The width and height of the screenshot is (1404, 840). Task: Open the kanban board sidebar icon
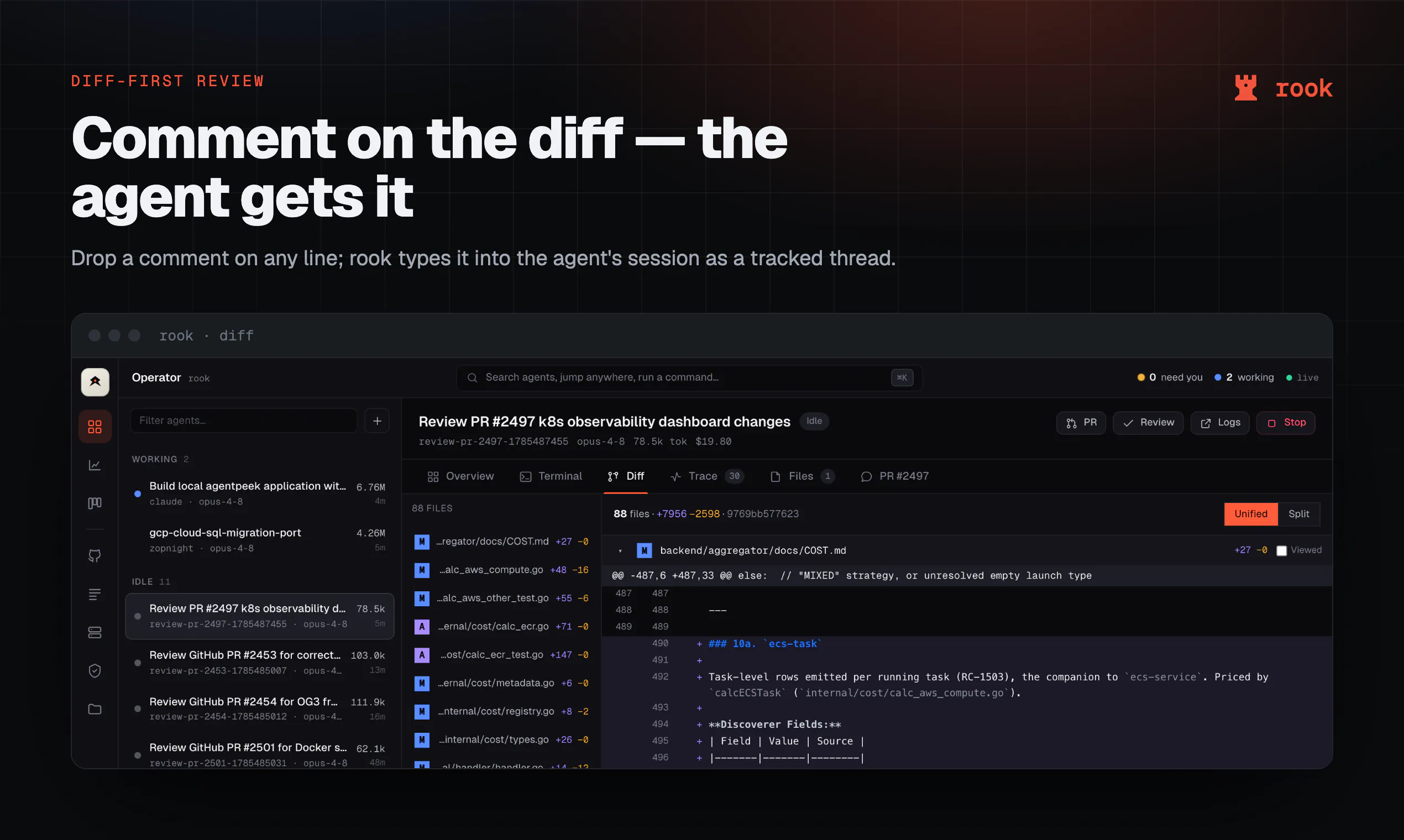tap(95, 503)
